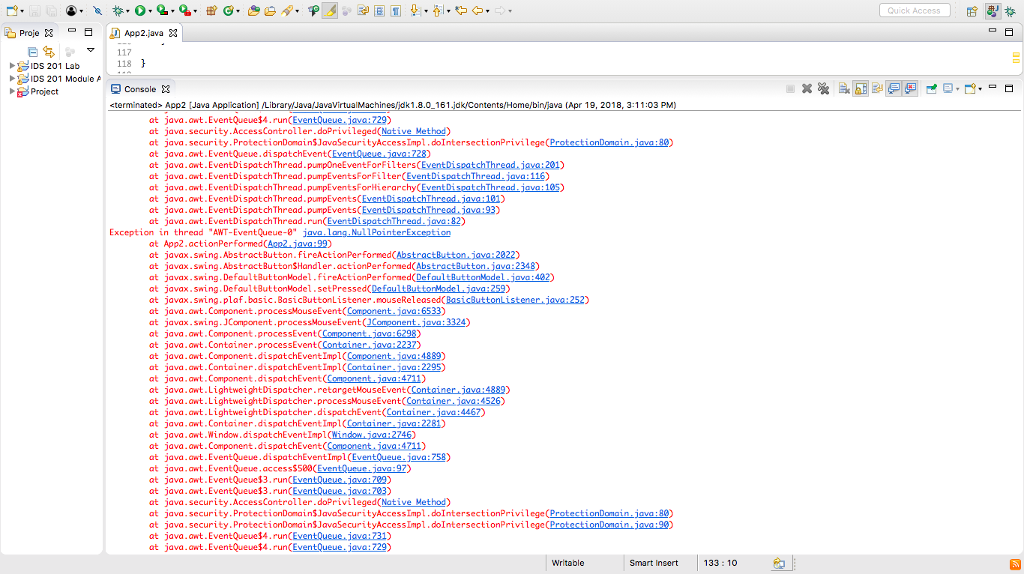Screen dimensions: 1024x574
Task: Clear the console output
Action: (843, 88)
